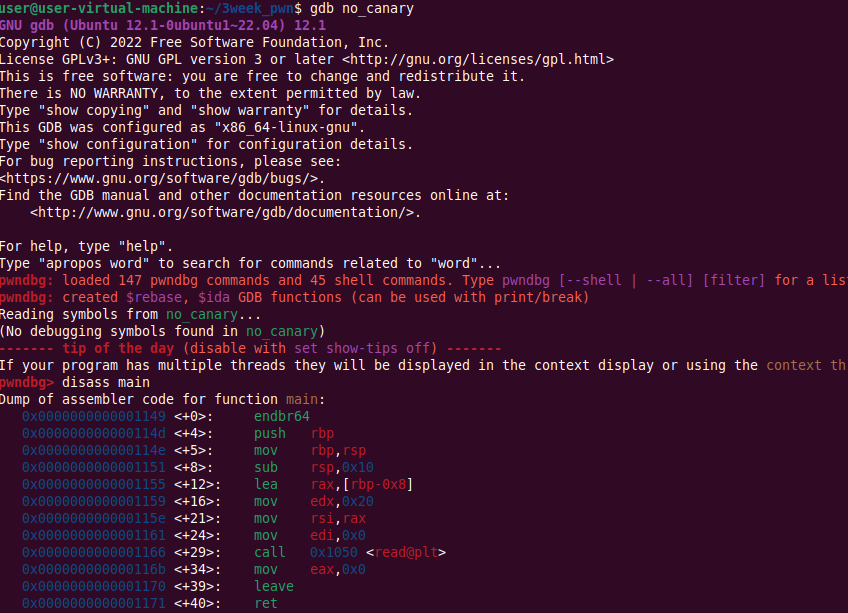848x613 pixels.
Task: Click 'For help, type "help".' line
Action: pos(87,247)
